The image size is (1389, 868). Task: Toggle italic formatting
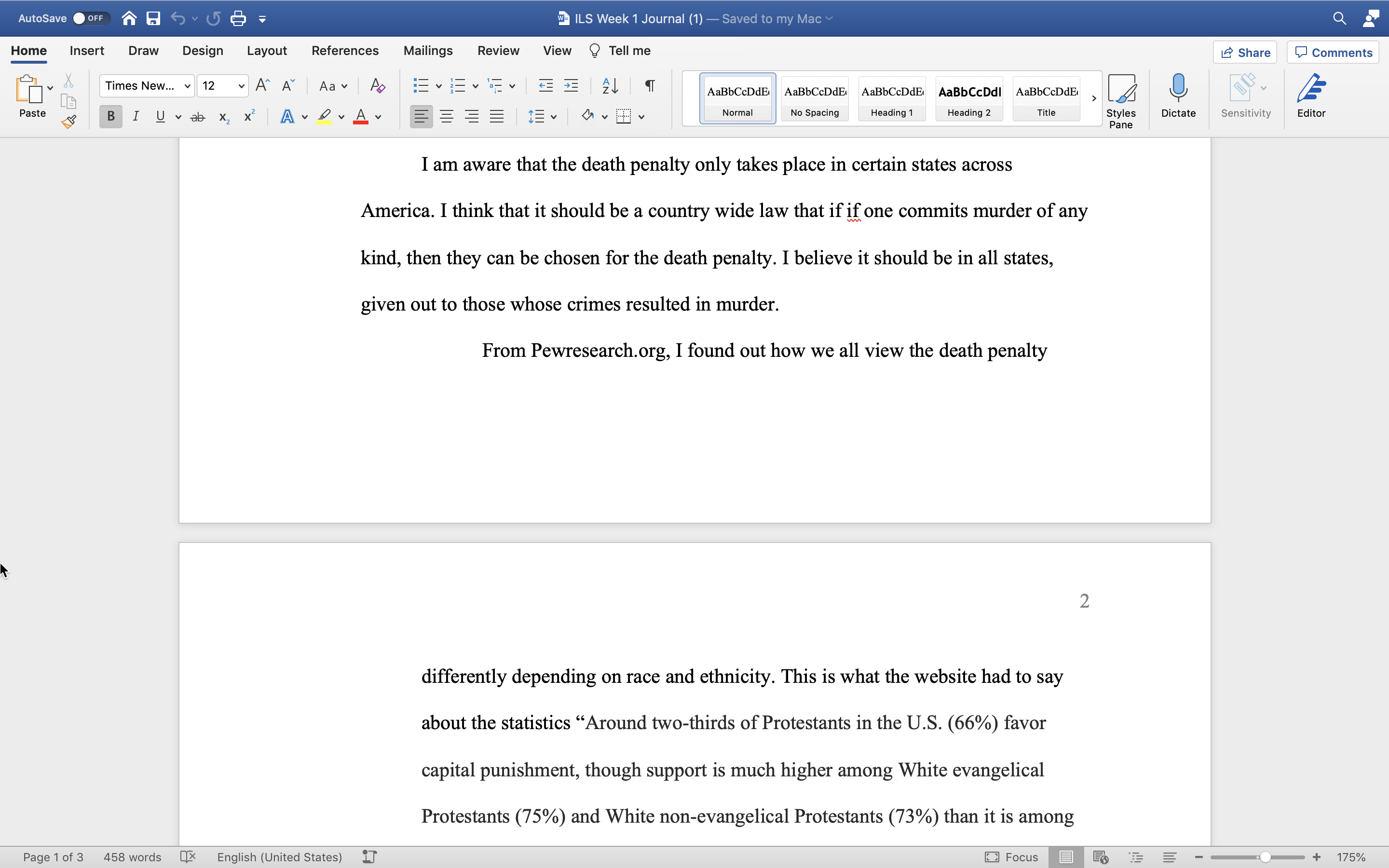tap(136, 116)
